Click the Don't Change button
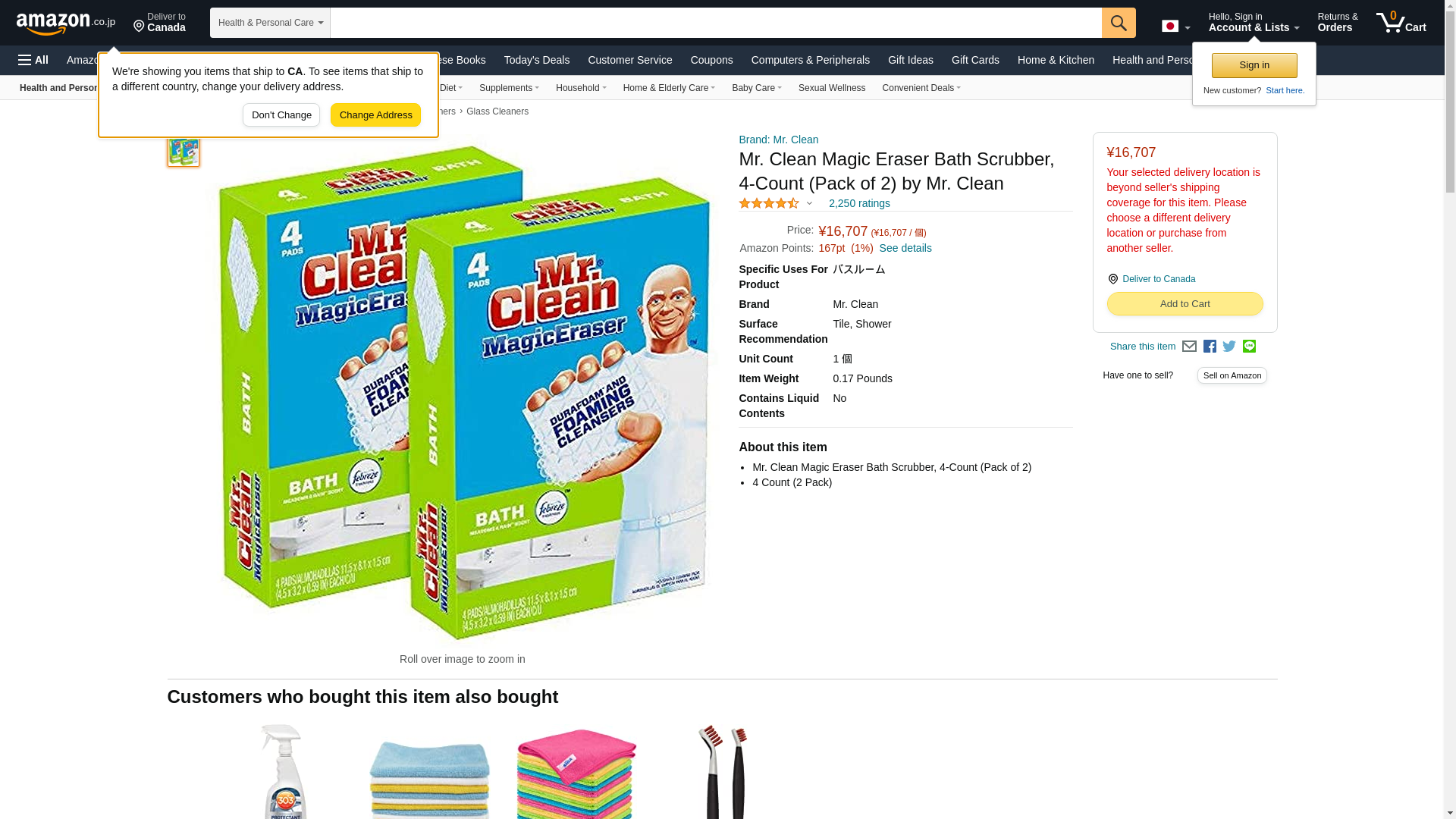The image size is (1456, 819). [281, 115]
